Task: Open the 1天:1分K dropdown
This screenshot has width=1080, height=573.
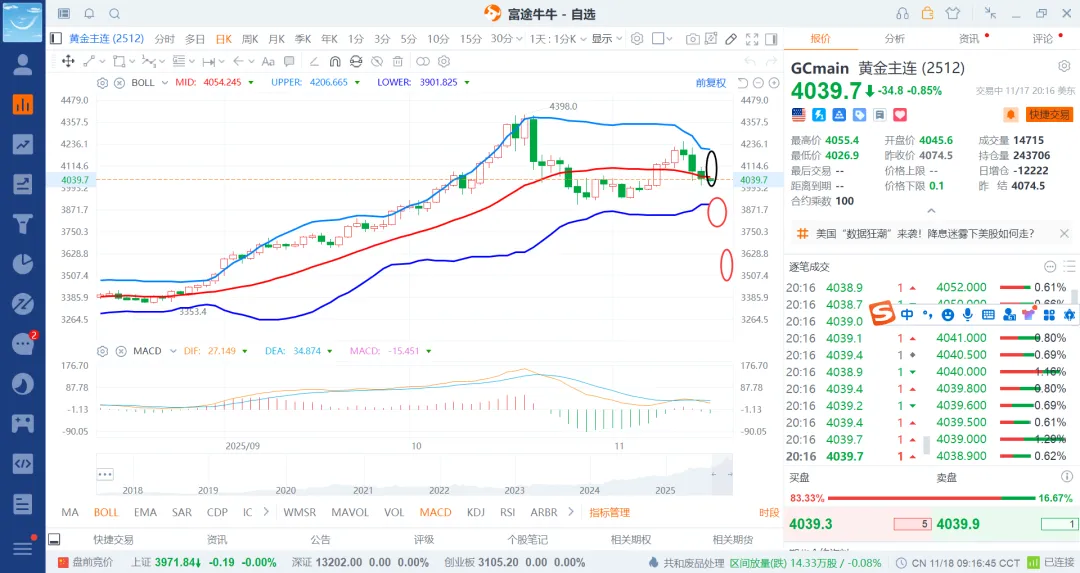Action: 558,39
